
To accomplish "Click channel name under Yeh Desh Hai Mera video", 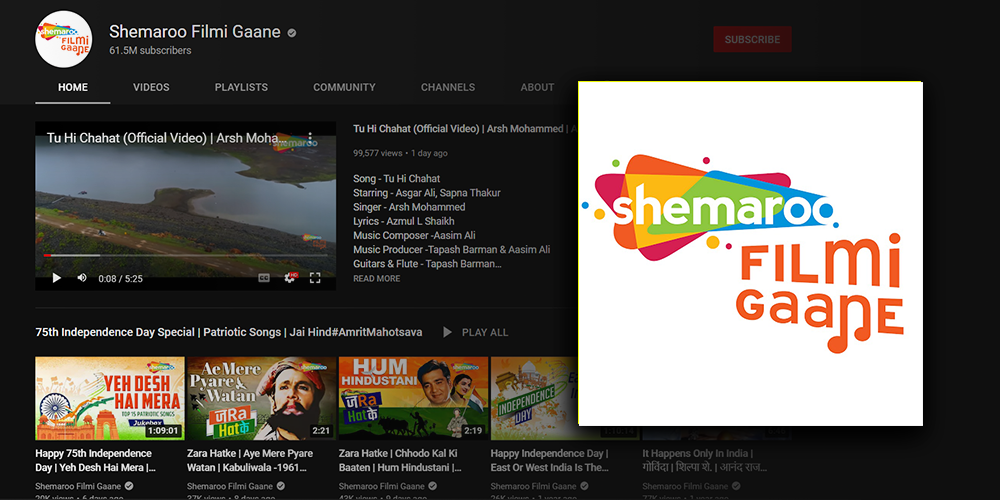I will click(78, 486).
